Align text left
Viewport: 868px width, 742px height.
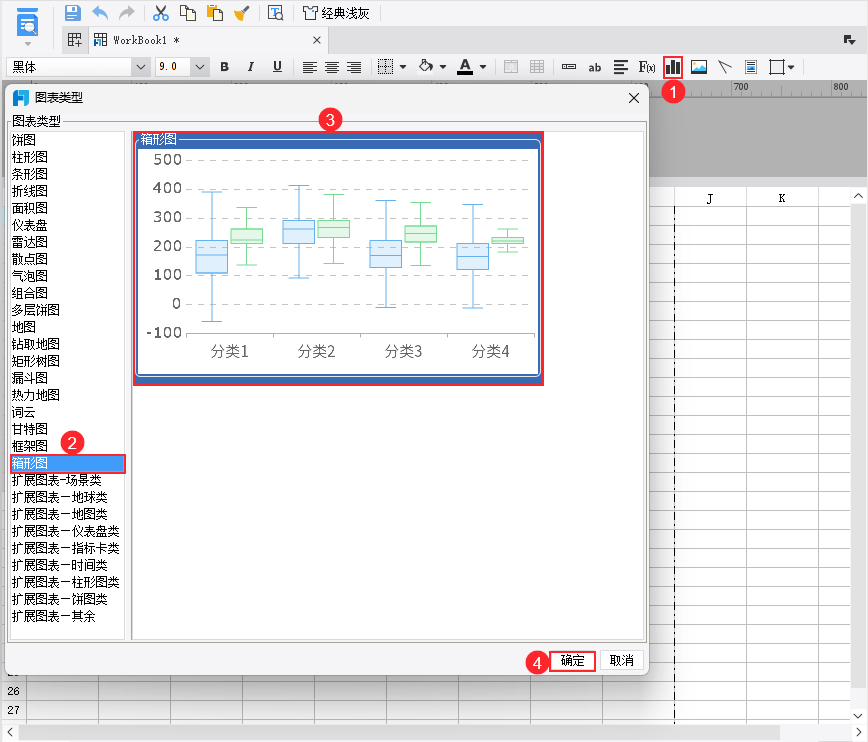click(309, 67)
